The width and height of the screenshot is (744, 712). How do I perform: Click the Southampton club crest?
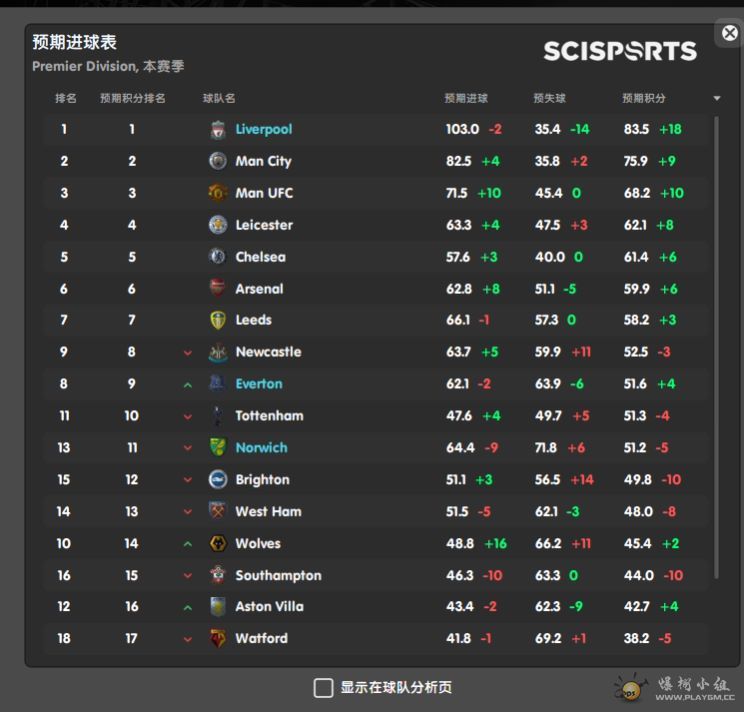218,575
